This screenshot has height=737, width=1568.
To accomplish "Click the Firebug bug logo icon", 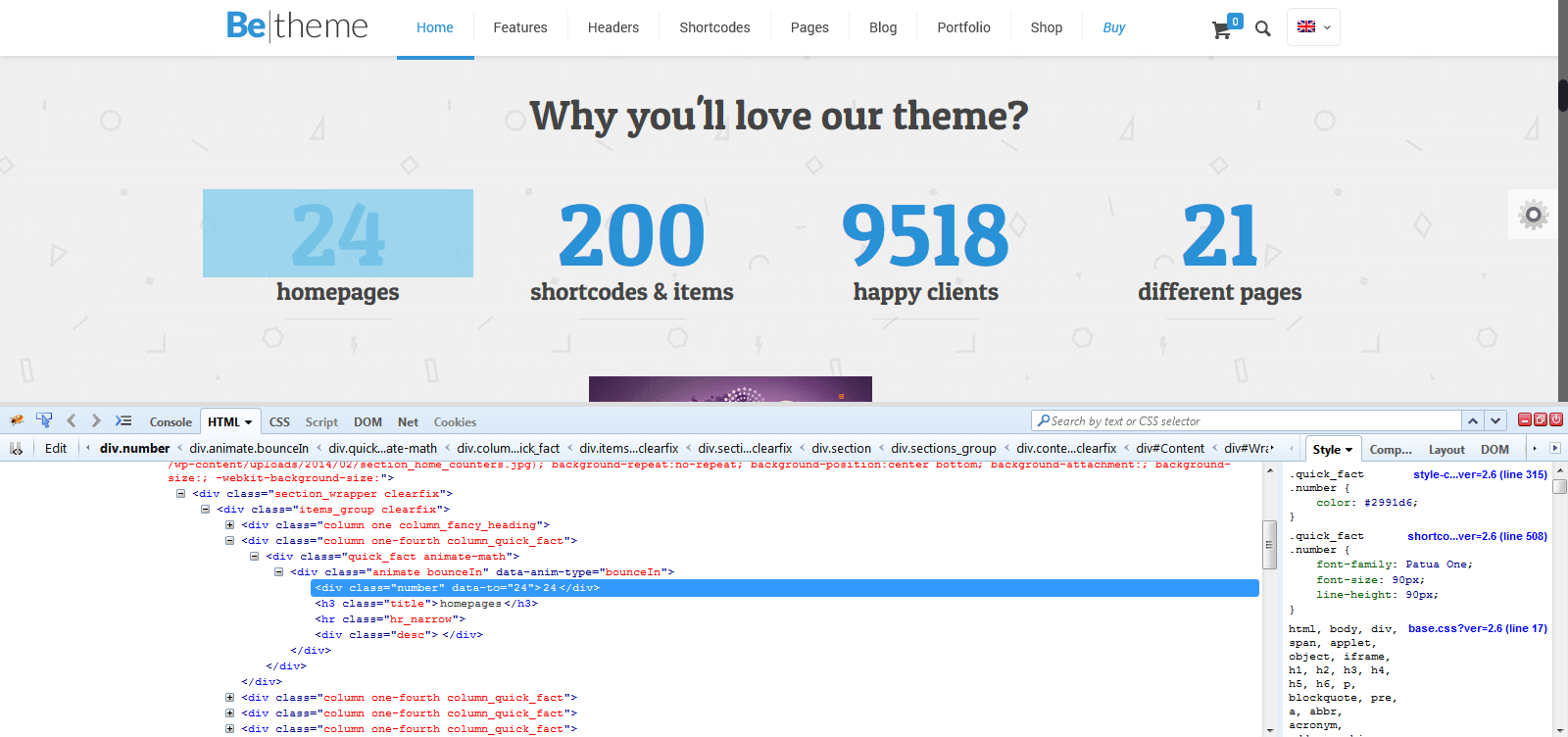I will tap(17, 420).
